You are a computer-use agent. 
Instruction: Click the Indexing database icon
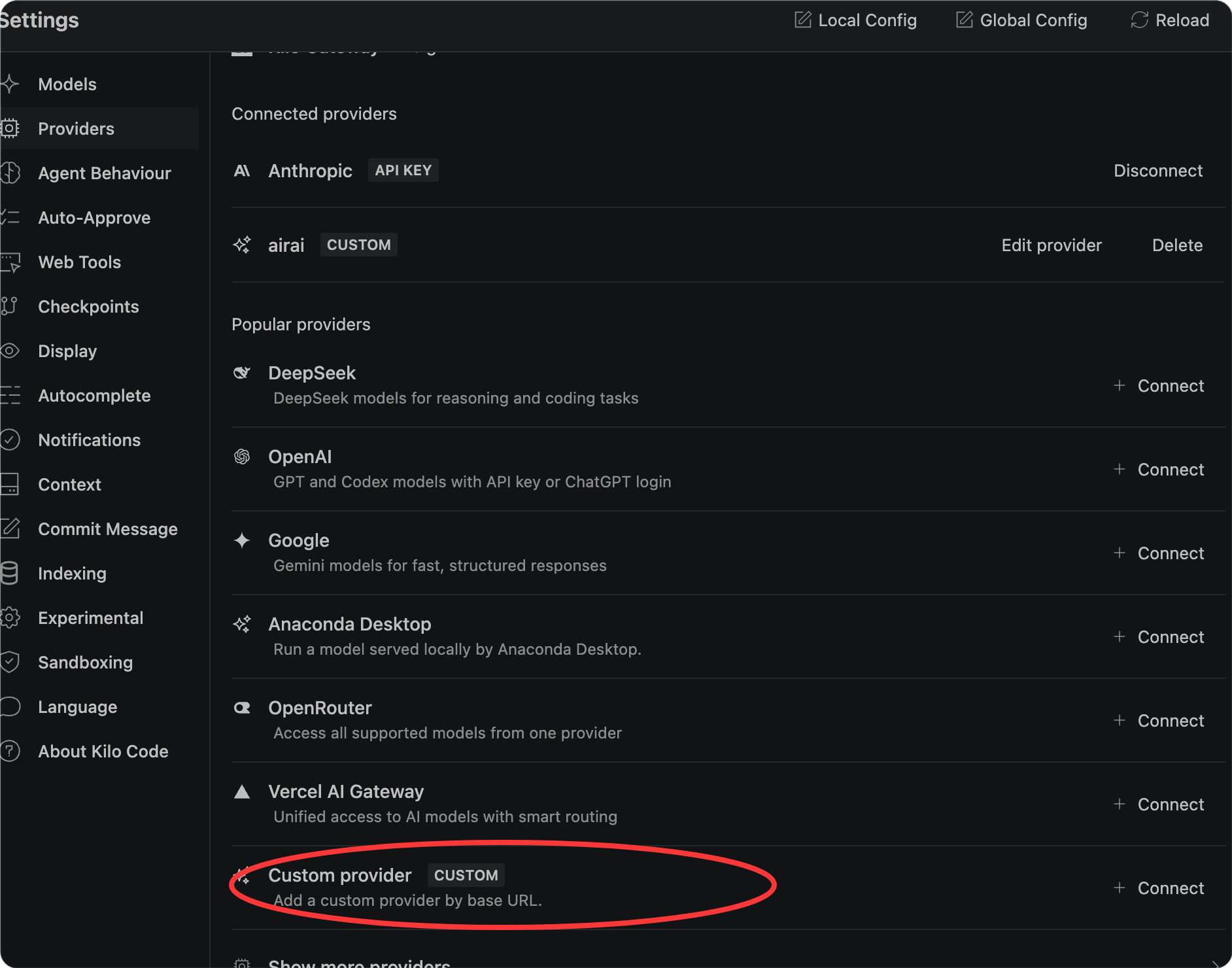(10, 573)
